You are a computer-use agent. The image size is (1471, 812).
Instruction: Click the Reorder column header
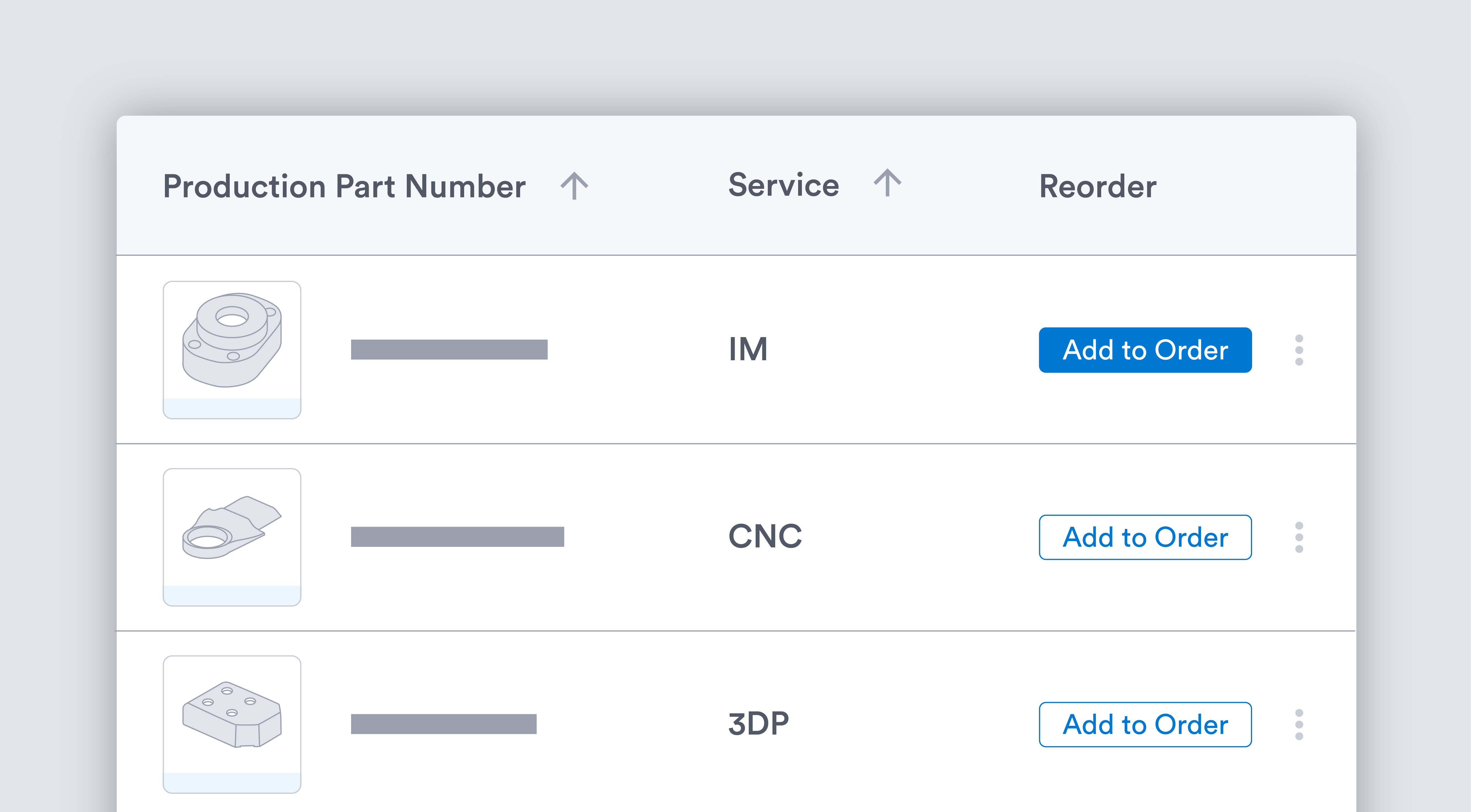1098,186
